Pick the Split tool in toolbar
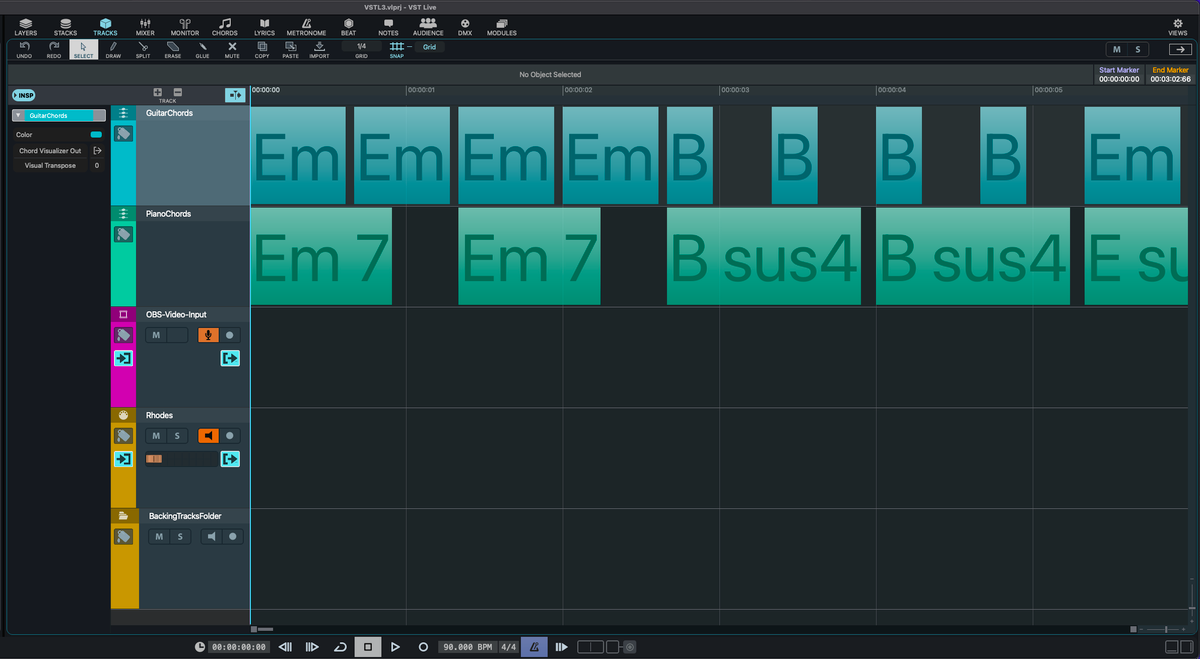Viewport: 1200px width, 659px height. point(143,49)
